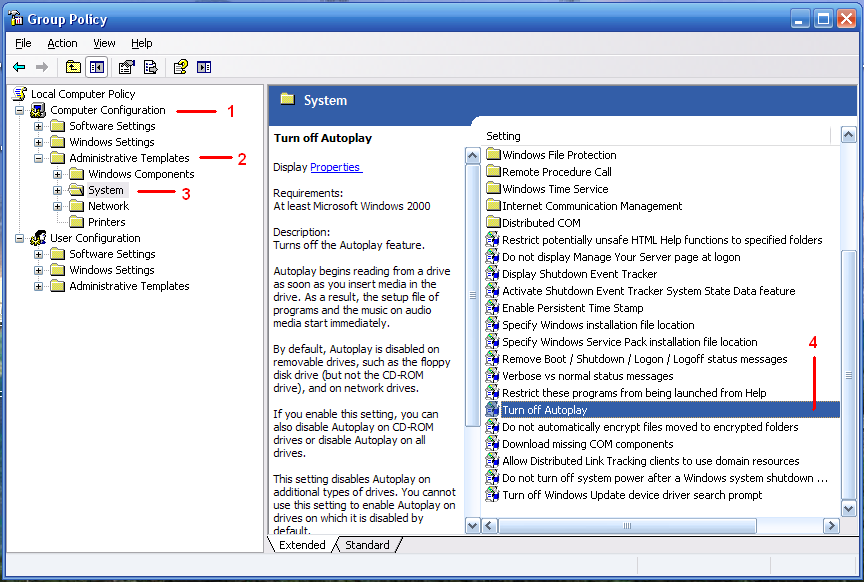
Task: Expand User Configuration Administrative Templates node
Action: [x=39, y=286]
